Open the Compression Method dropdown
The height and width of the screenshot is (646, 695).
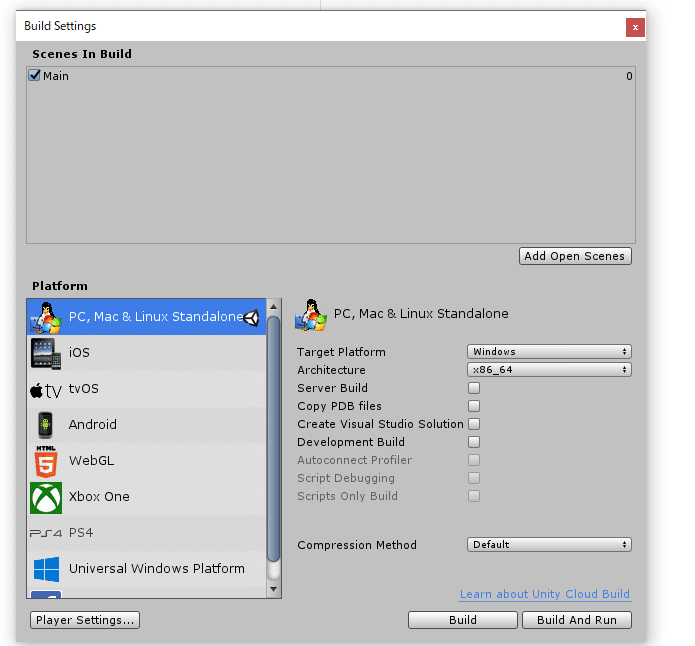click(549, 544)
